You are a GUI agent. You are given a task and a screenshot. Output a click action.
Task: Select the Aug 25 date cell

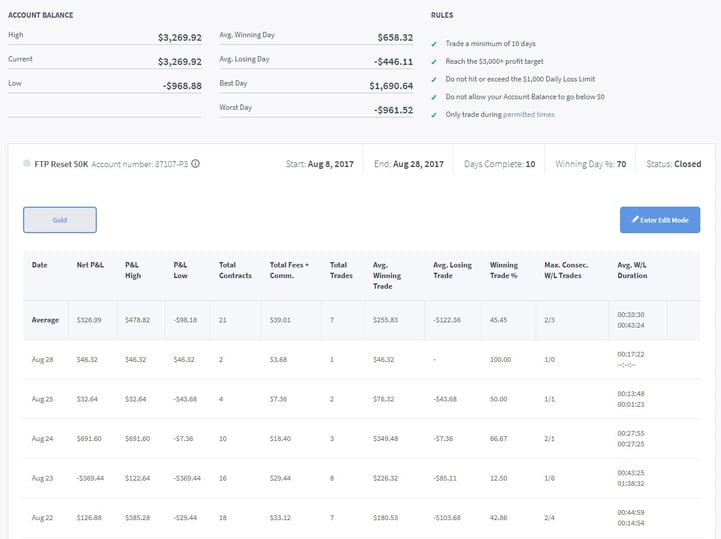42,399
